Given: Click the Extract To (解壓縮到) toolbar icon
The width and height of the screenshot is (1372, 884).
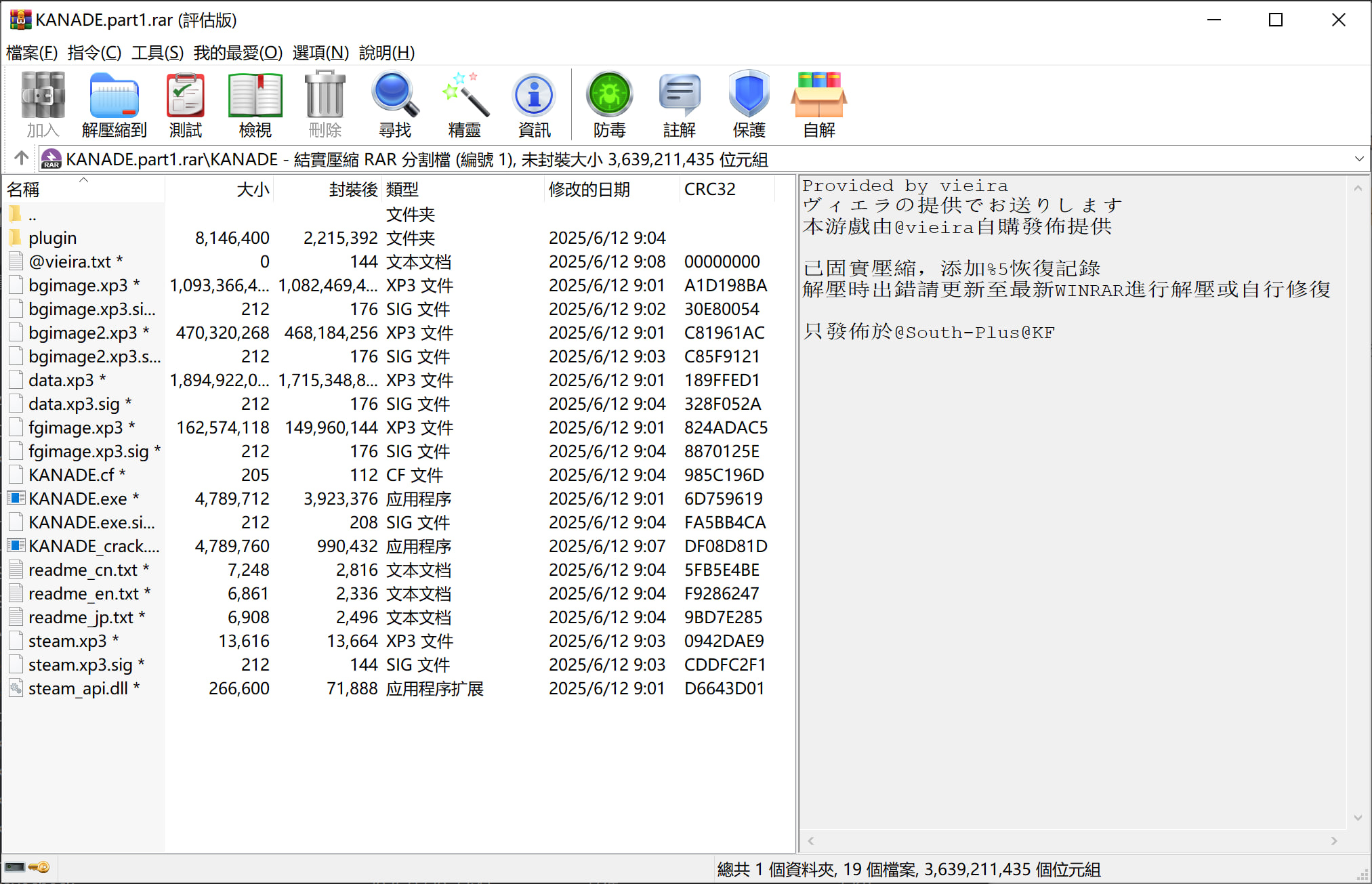Looking at the screenshot, I should click(114, 104).
